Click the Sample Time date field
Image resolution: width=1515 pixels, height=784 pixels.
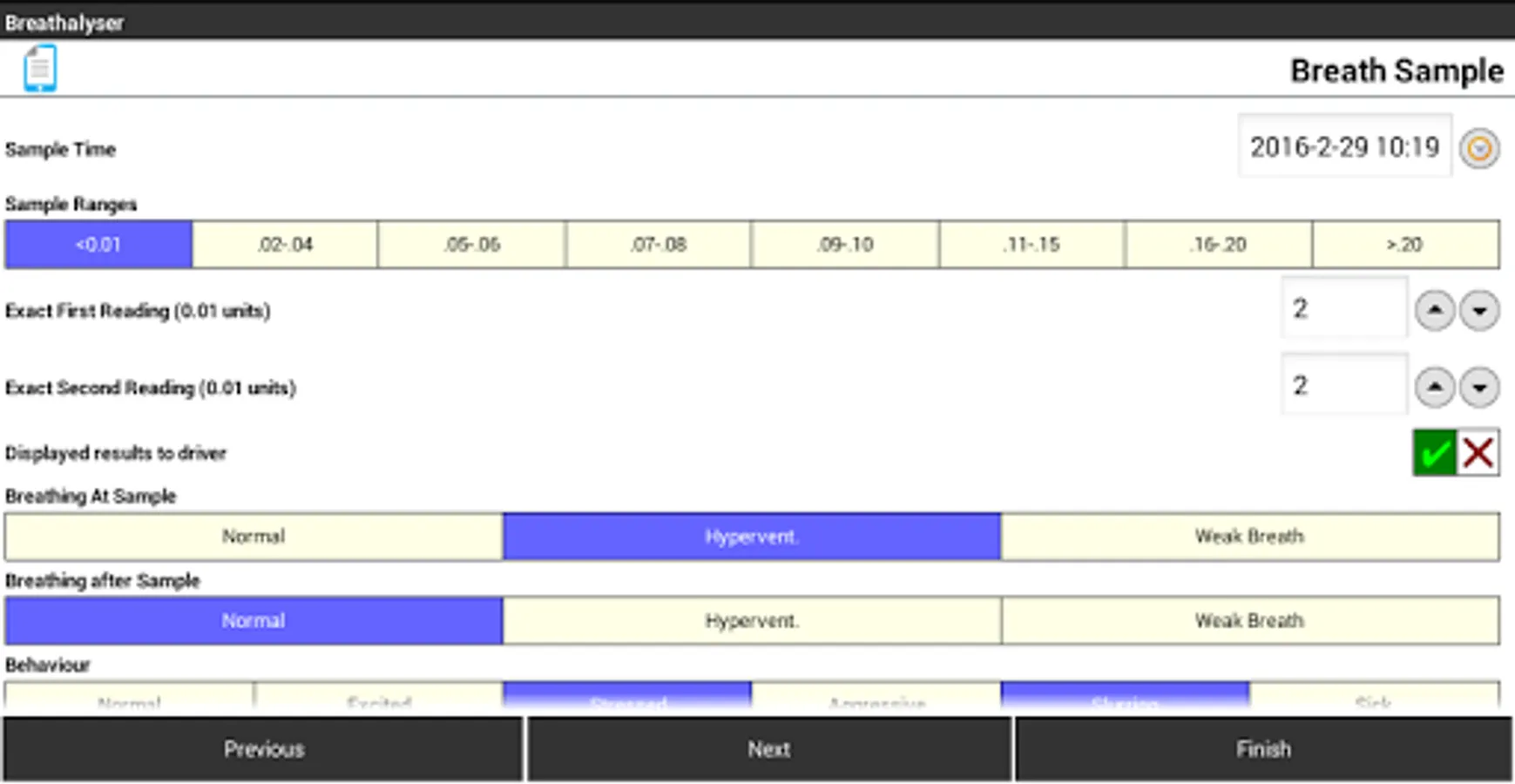(1344, 147)
